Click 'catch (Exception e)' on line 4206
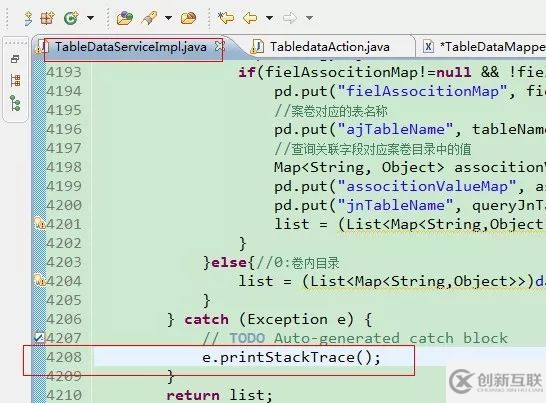 (269, 319)
